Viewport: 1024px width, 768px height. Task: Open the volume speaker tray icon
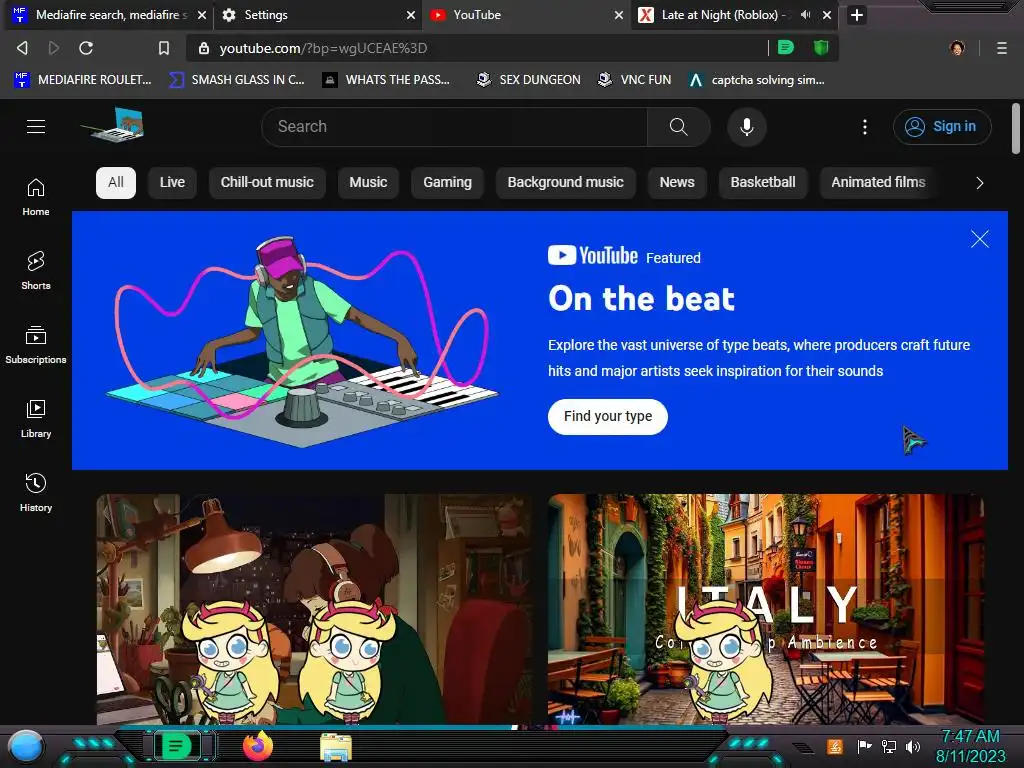click(x=913, y=746)
